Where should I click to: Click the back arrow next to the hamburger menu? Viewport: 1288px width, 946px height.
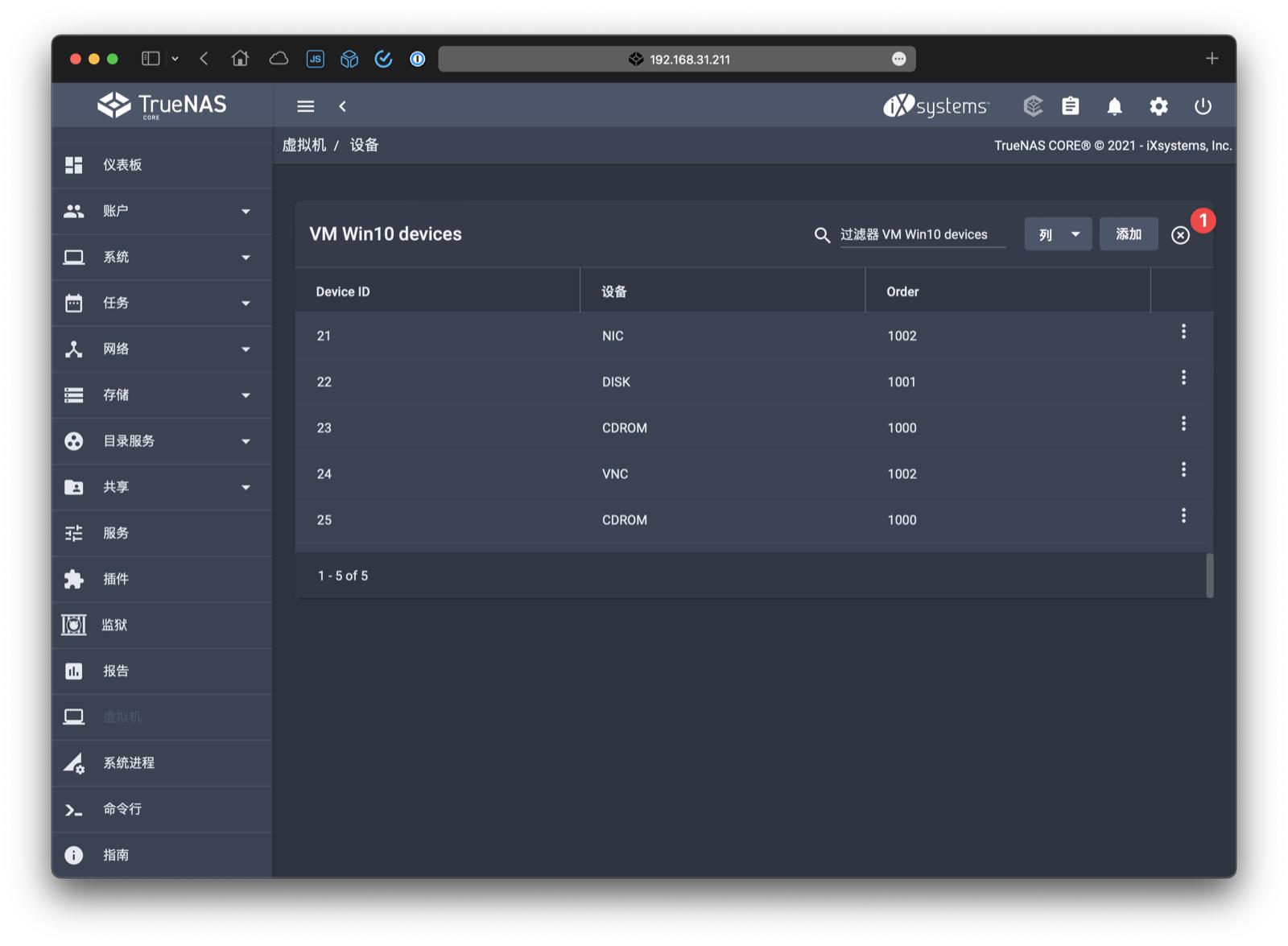tap(343, 105)
